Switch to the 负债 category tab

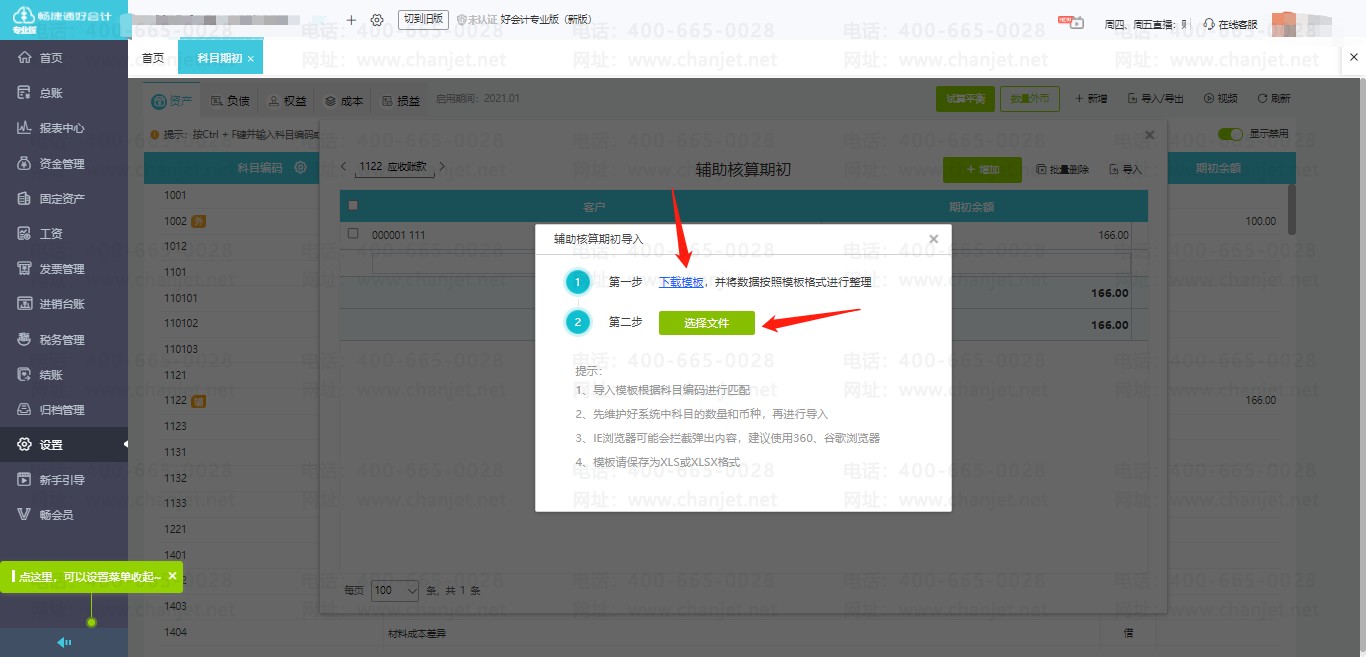click(230, 101)
